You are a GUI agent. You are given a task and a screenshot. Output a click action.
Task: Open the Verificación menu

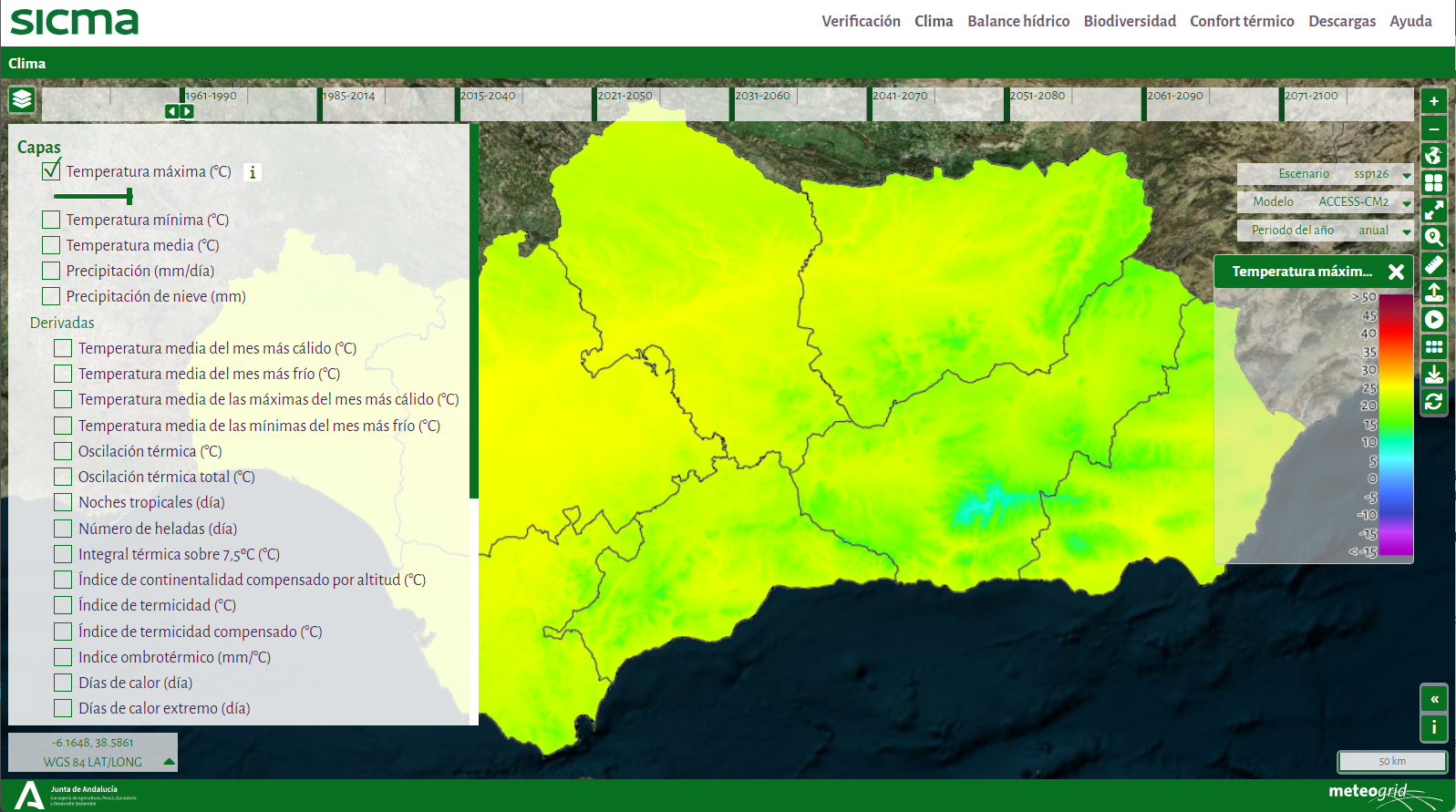click(x=861, y=21)
